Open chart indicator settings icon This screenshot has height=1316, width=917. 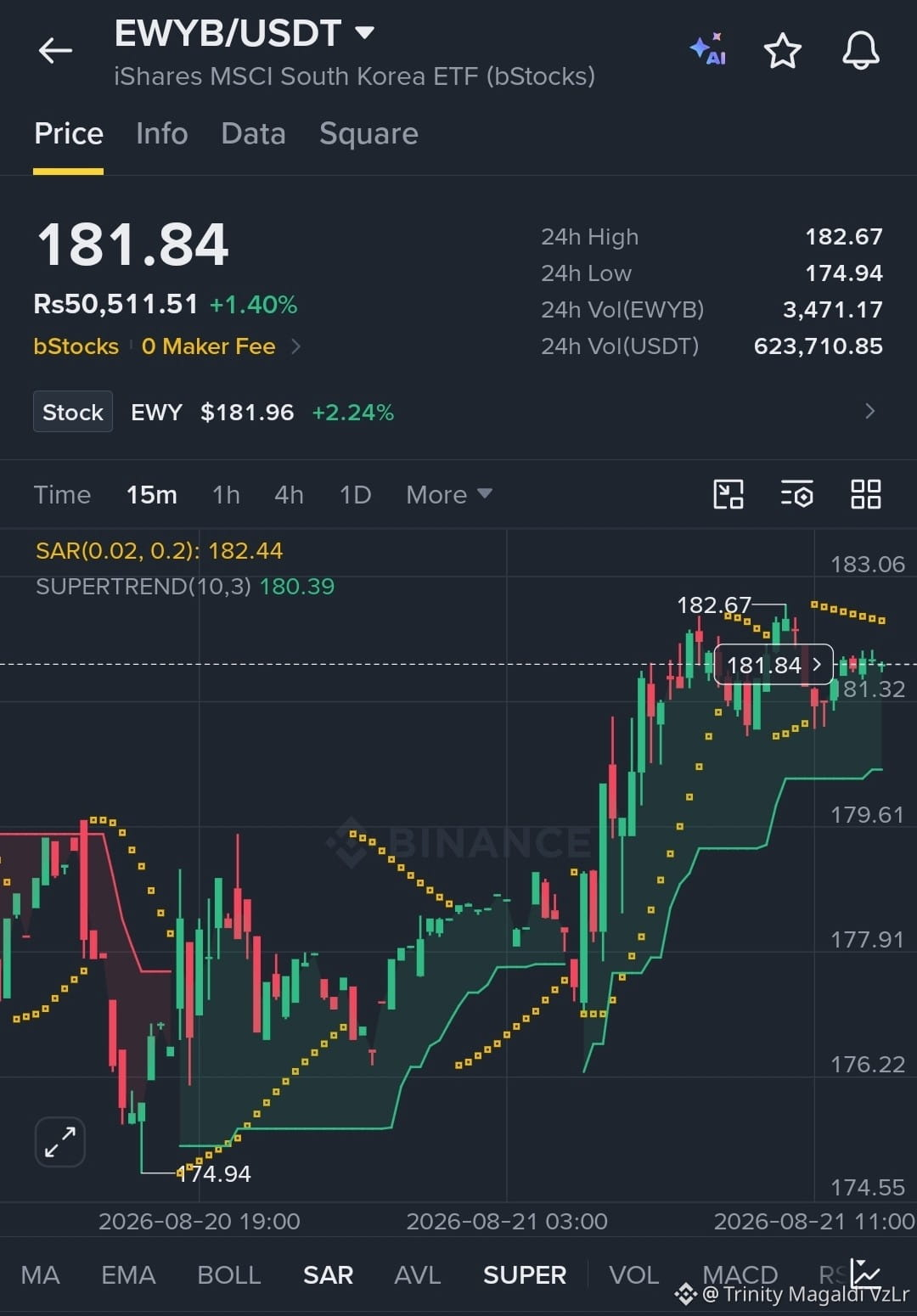(x=796, y=494)
